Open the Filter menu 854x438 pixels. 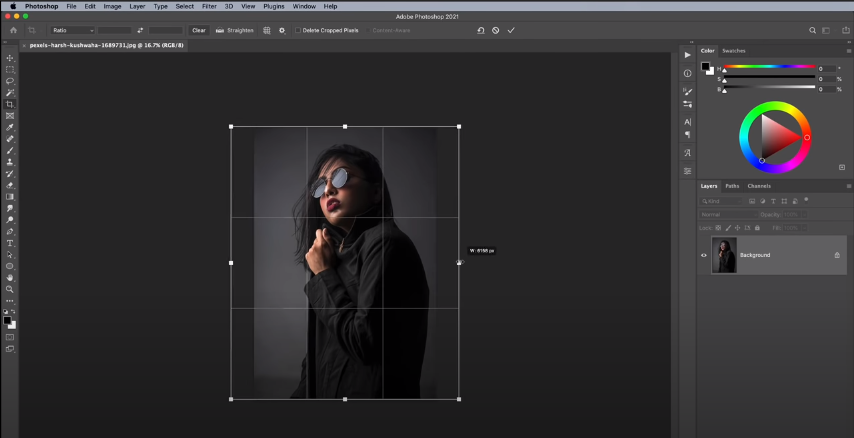[x=209, y=6]
